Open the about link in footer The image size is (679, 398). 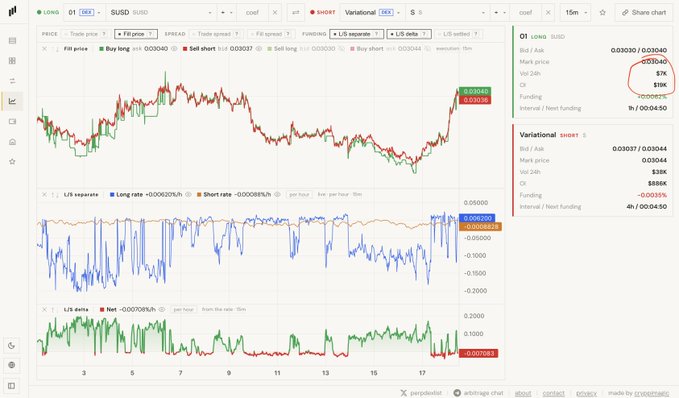tap(523, 393)
